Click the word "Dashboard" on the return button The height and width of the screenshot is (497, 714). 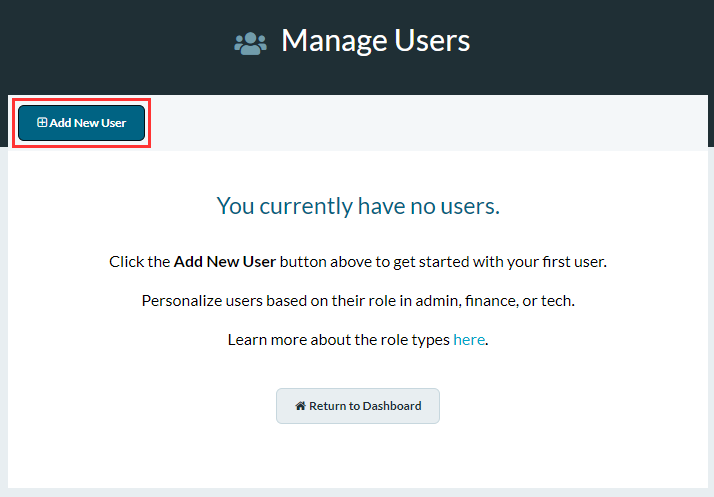[x=392, y=406]
